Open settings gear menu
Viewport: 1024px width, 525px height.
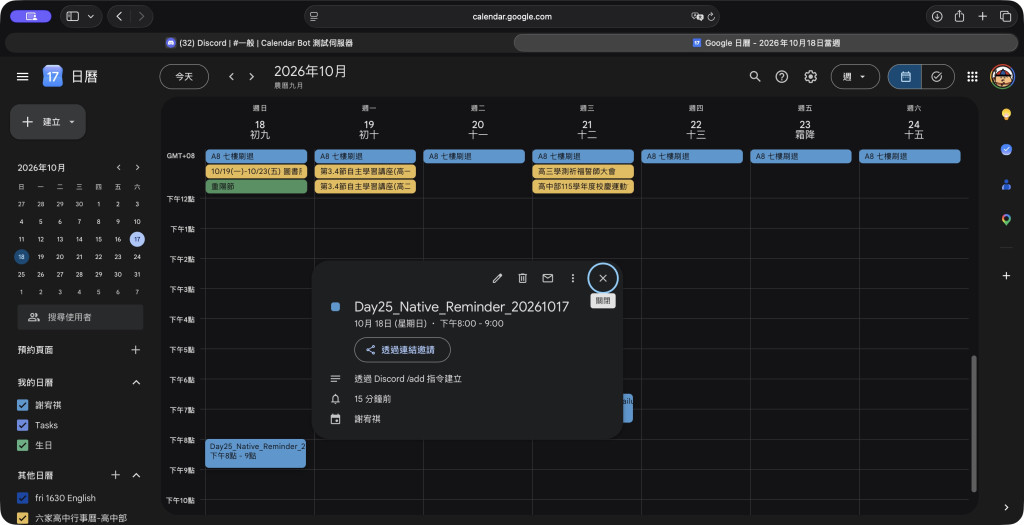click(810, 76)
